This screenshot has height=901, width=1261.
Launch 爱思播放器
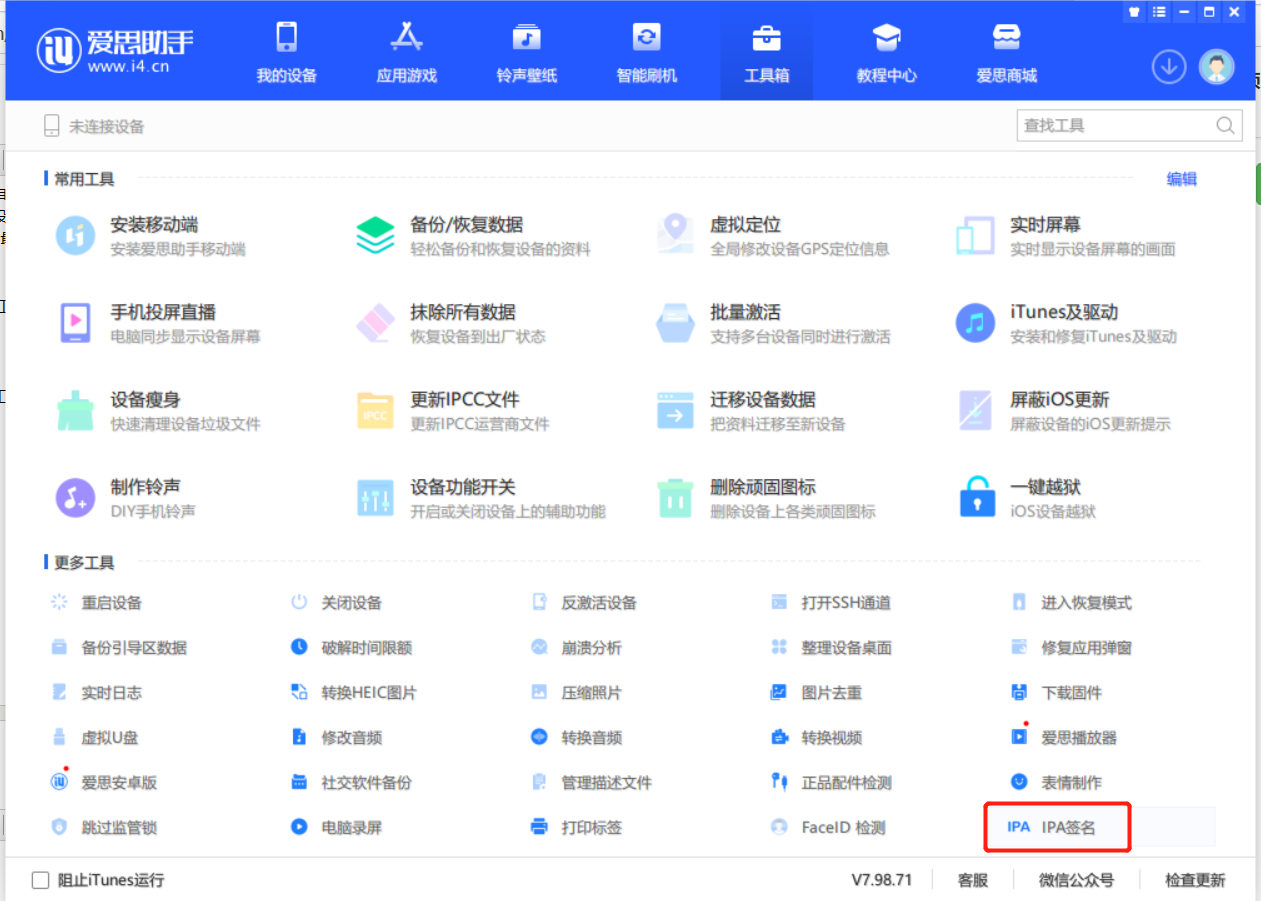(x=1064, y=738)
